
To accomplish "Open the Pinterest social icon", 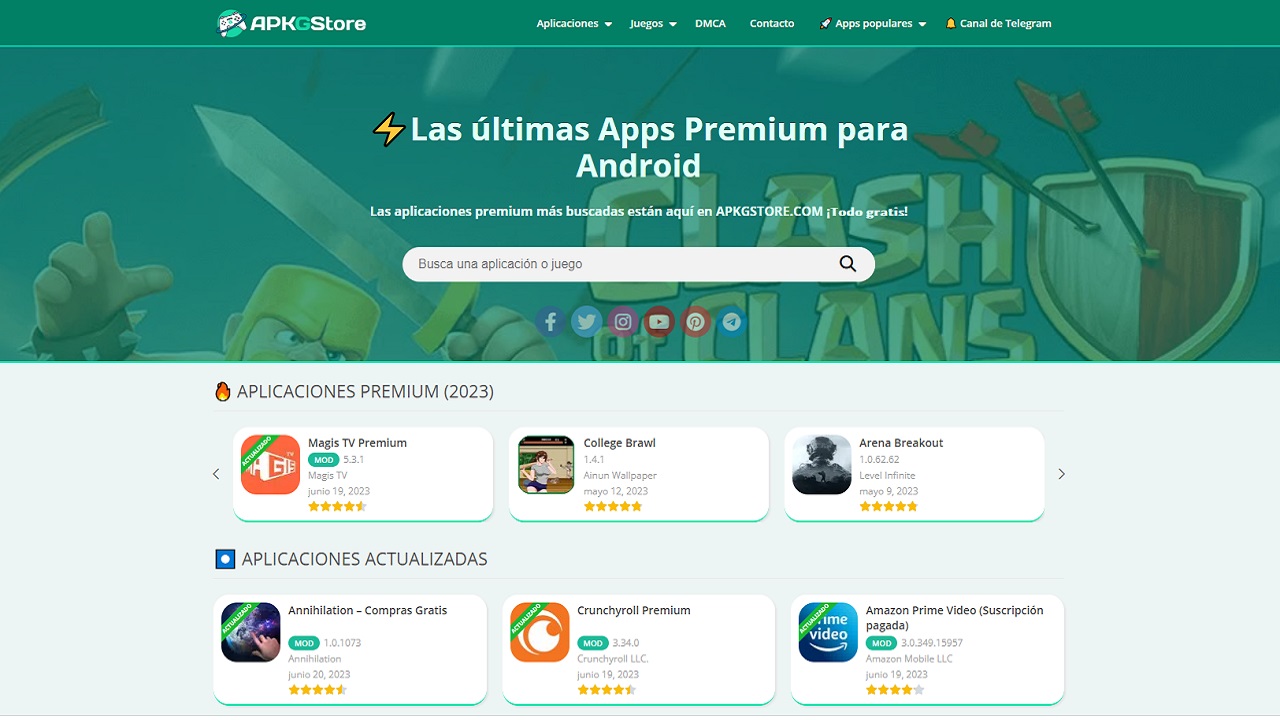I will coord(696,322).
